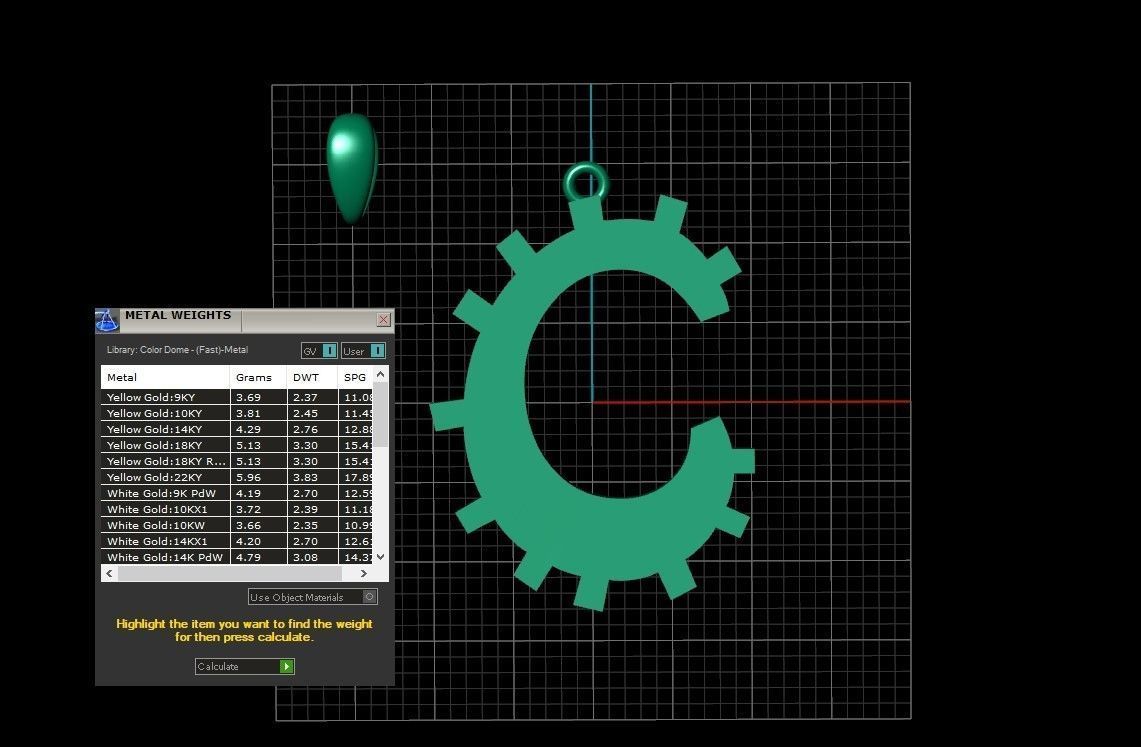Select the green teardrop object in viewport
Image resolution: width=1141 pixels, height=747 pixels.
tap(352, 168)
